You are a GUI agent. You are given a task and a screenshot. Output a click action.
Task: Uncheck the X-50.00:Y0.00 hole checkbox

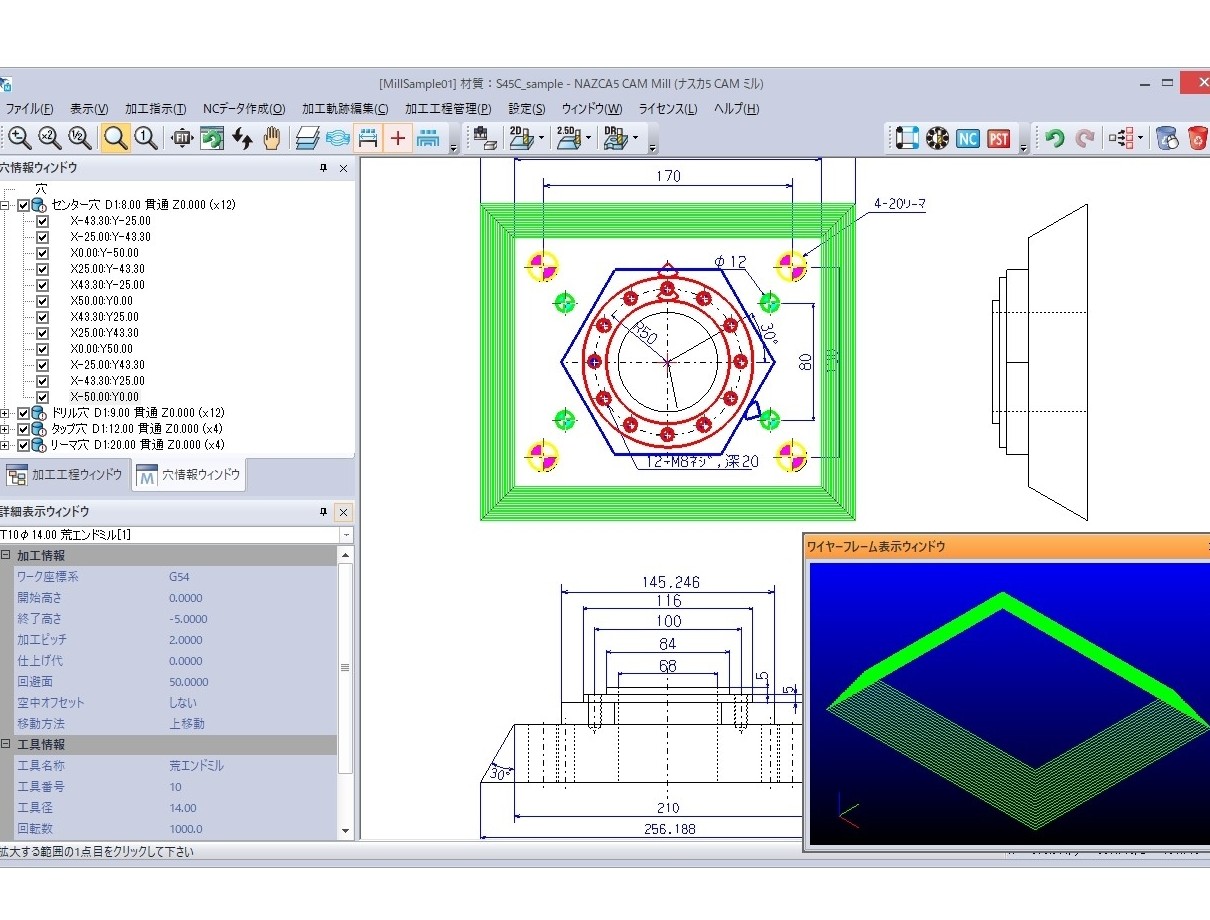42,397
